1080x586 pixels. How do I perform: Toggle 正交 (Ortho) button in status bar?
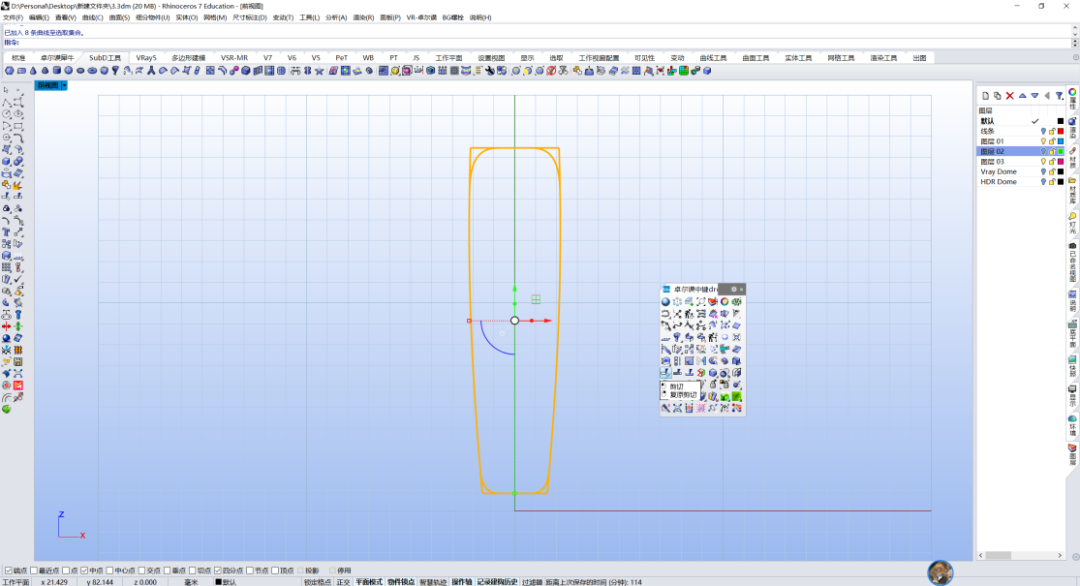coord(343,582)
